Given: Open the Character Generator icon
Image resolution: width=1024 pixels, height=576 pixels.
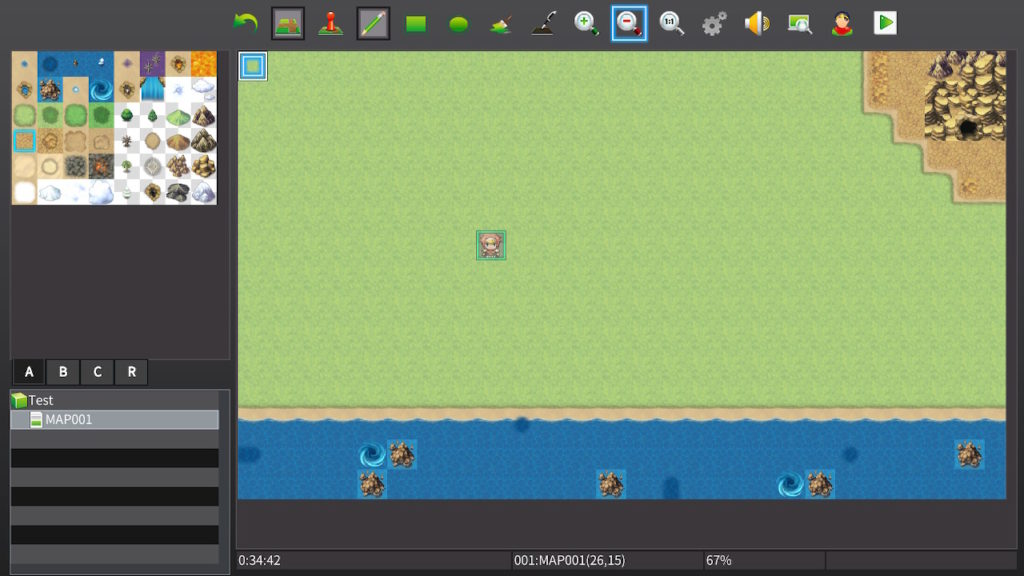Looking at the screenshot, I should pos(842,23).
